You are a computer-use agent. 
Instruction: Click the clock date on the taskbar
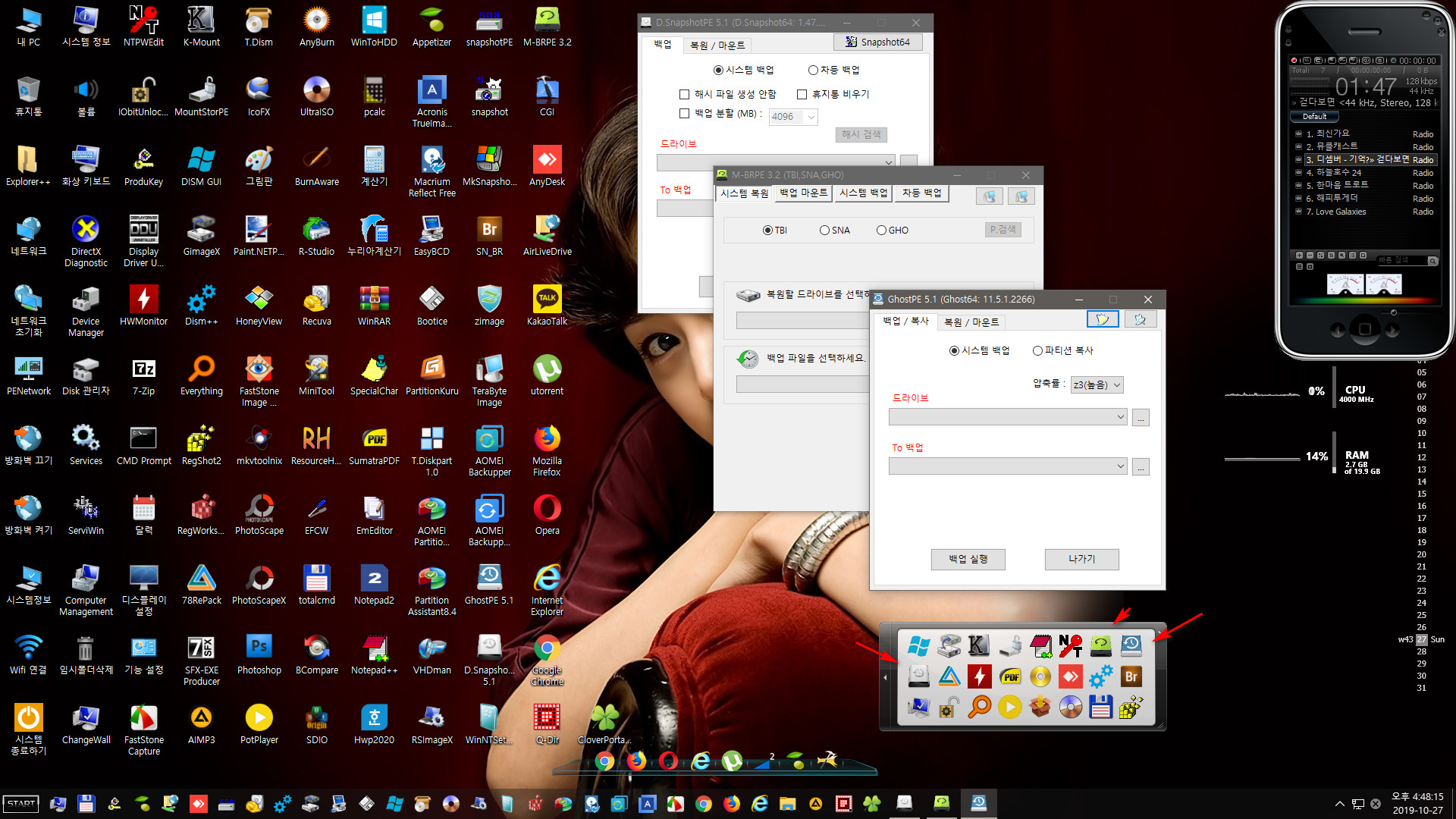coord(1417,810)
